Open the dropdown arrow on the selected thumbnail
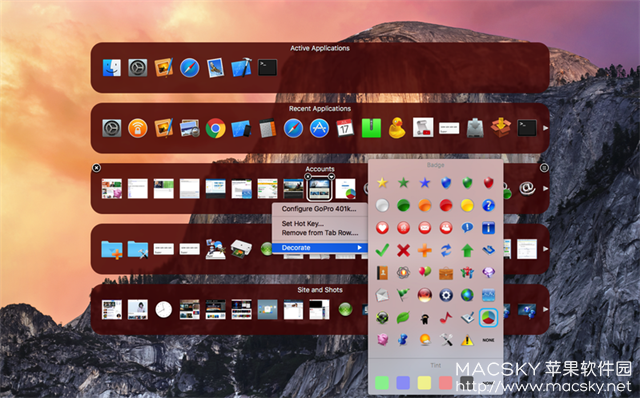The width and height of the screenshot is (640, 398). tap(331, 177)
